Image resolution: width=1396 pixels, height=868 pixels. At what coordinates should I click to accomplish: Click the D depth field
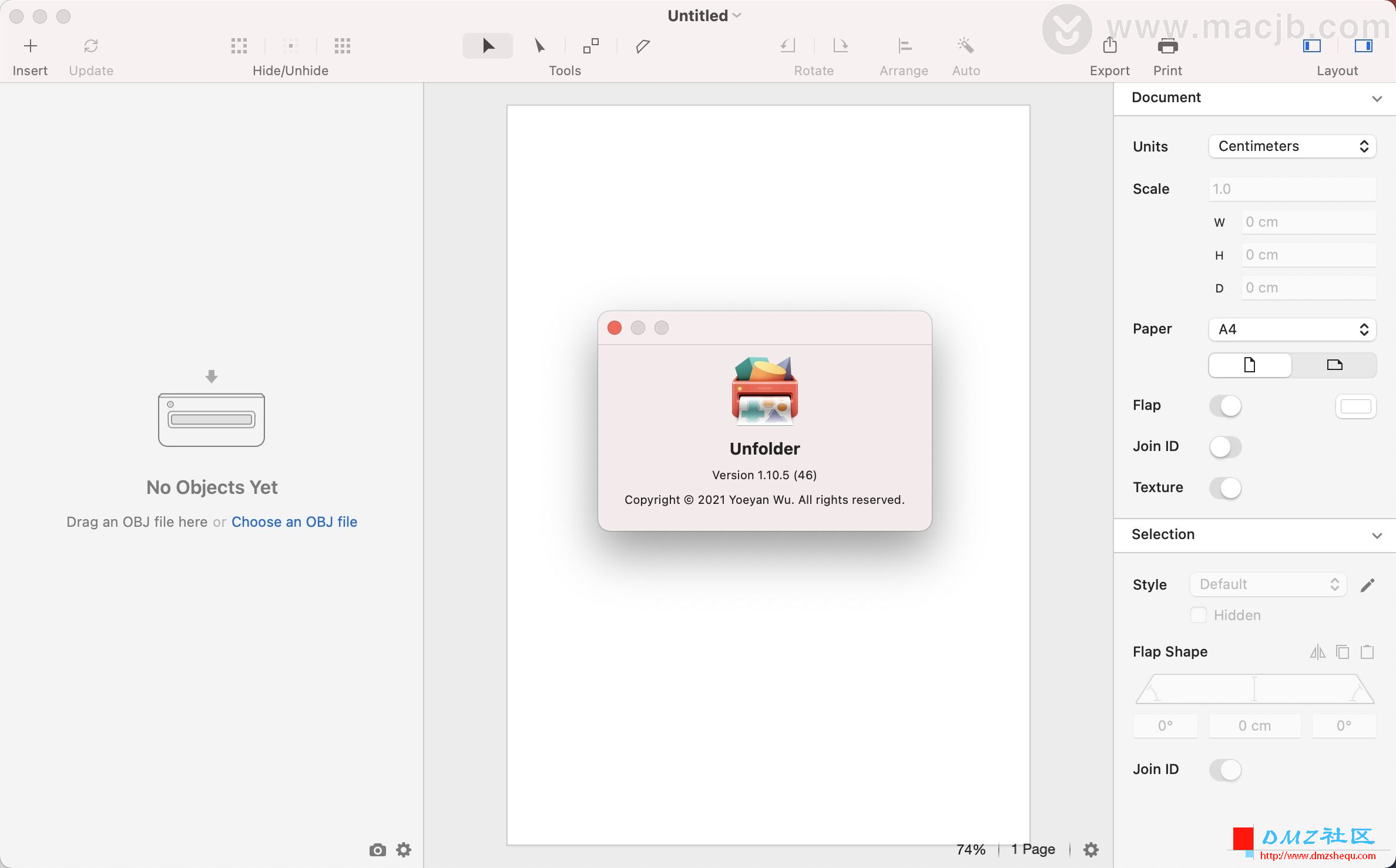[1308, 288]
